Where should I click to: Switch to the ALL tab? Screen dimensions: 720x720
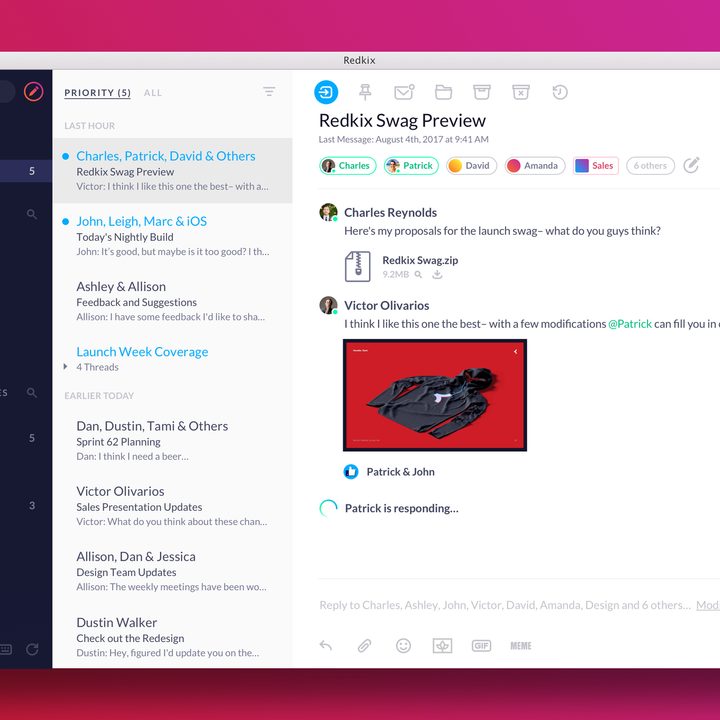(x=152, y=93)
